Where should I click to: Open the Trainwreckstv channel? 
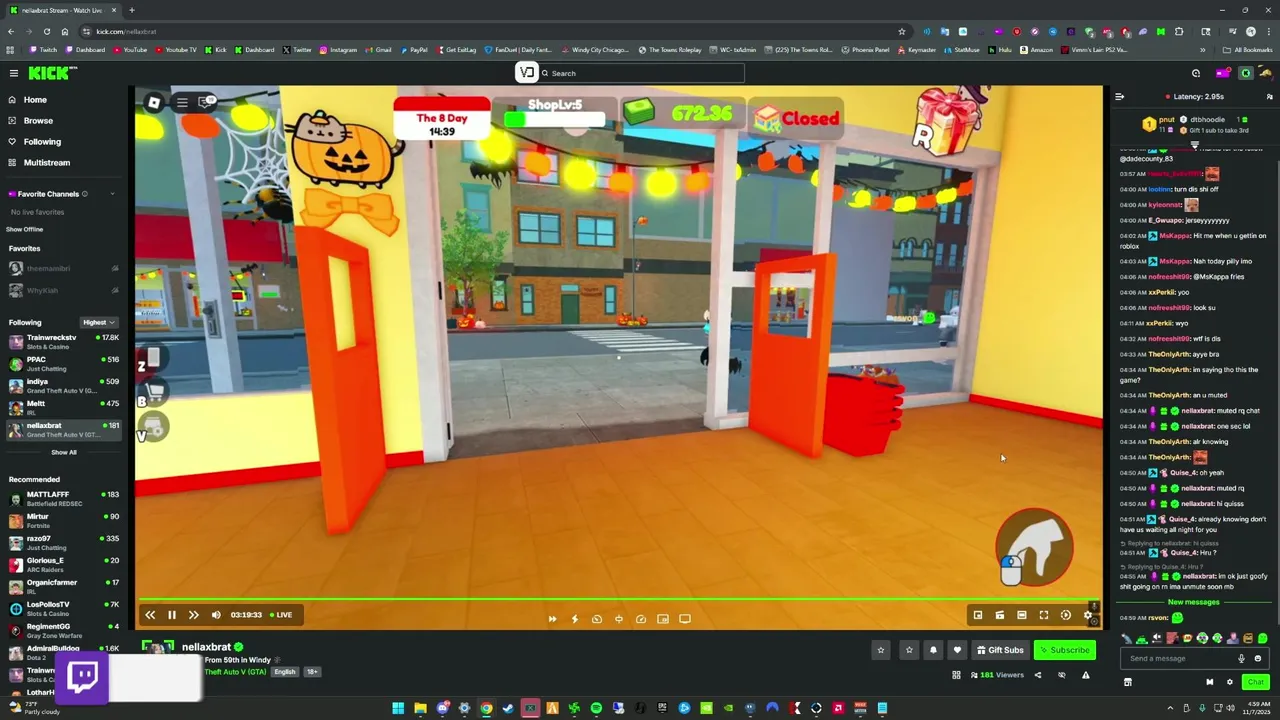pyautogui.click(x=62, y=341)
